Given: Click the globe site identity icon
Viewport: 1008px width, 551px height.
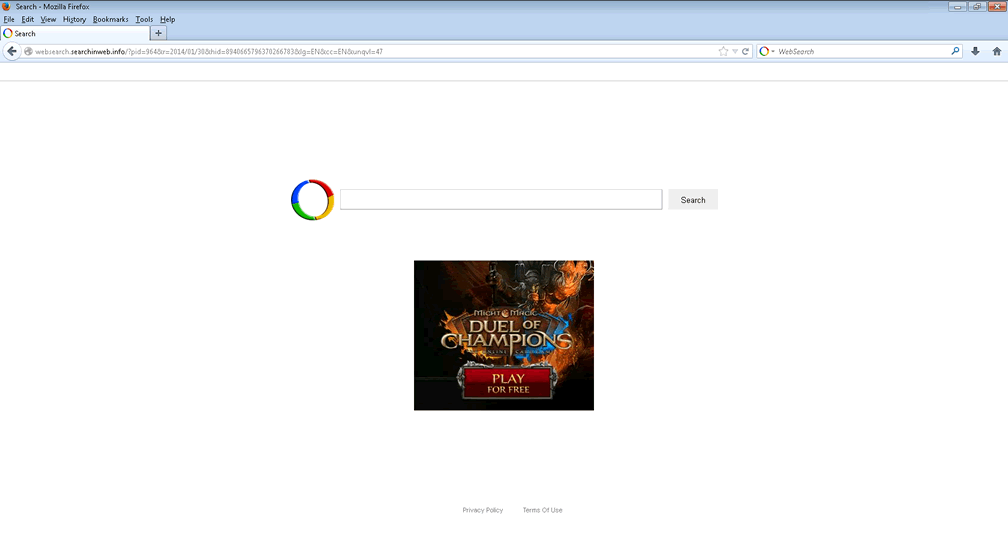Looking at the screenshot, I should click(29, 51).
